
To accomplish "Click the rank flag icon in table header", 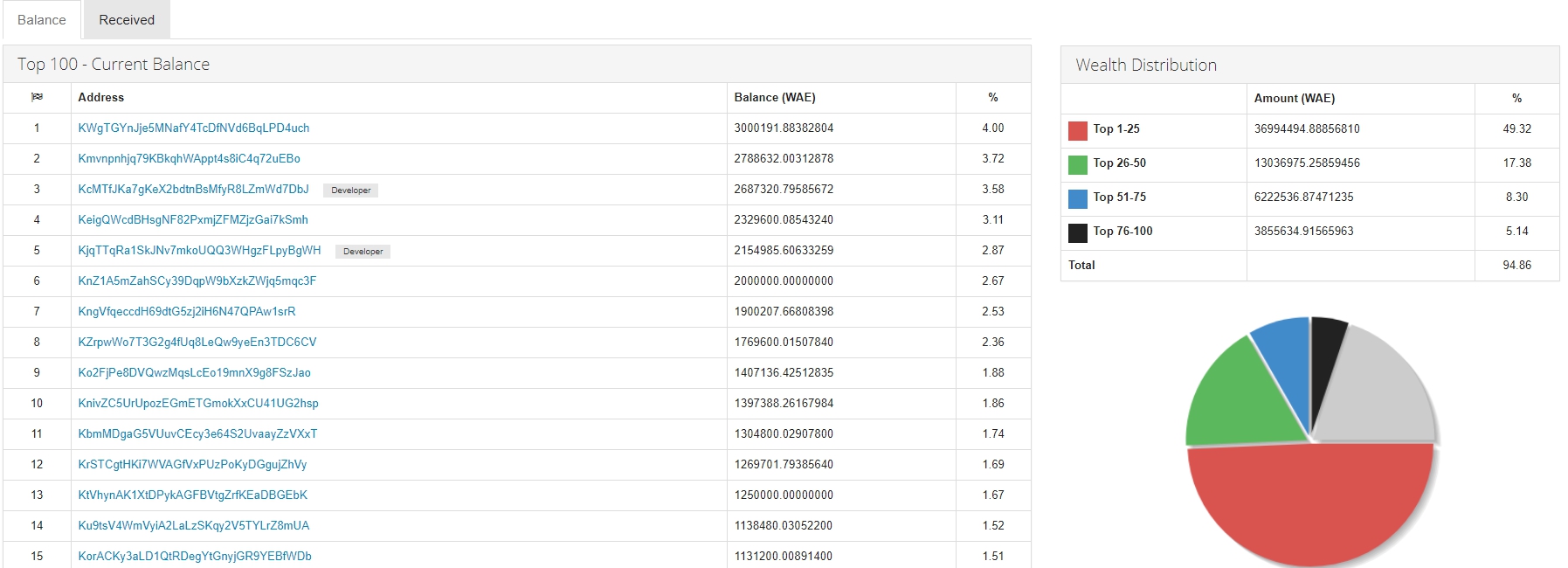I will 37,97.
